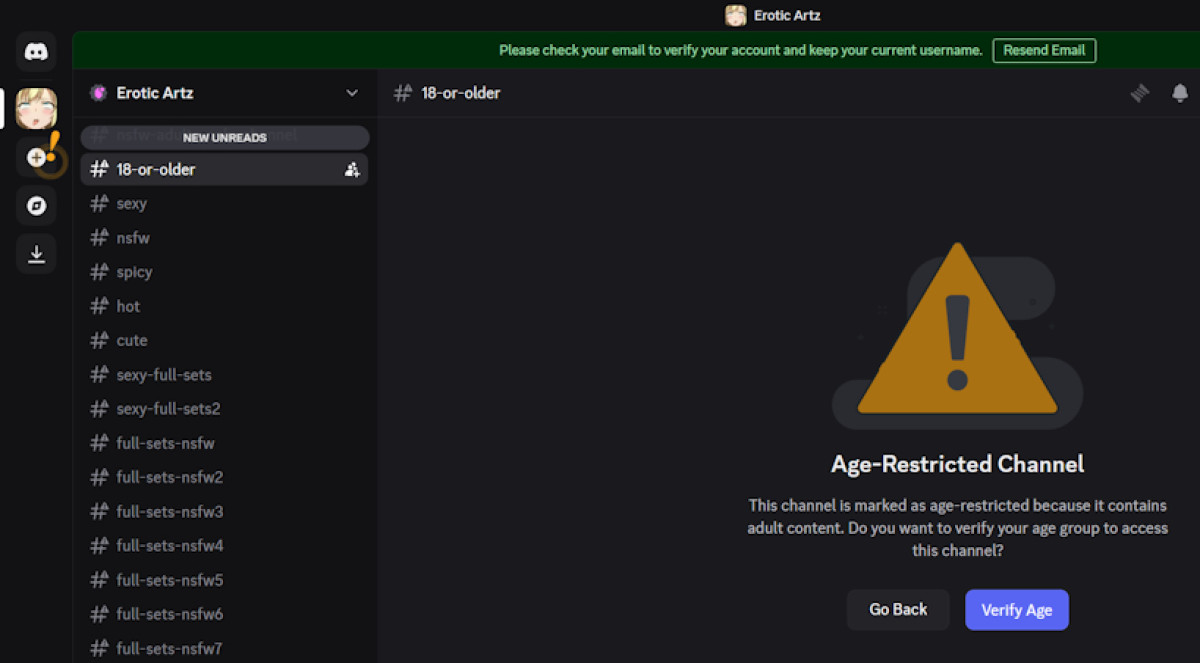This screenshot has width=1200, height=663.
Task: Switch to the nsfw channel
Action: tap(132, 238)
